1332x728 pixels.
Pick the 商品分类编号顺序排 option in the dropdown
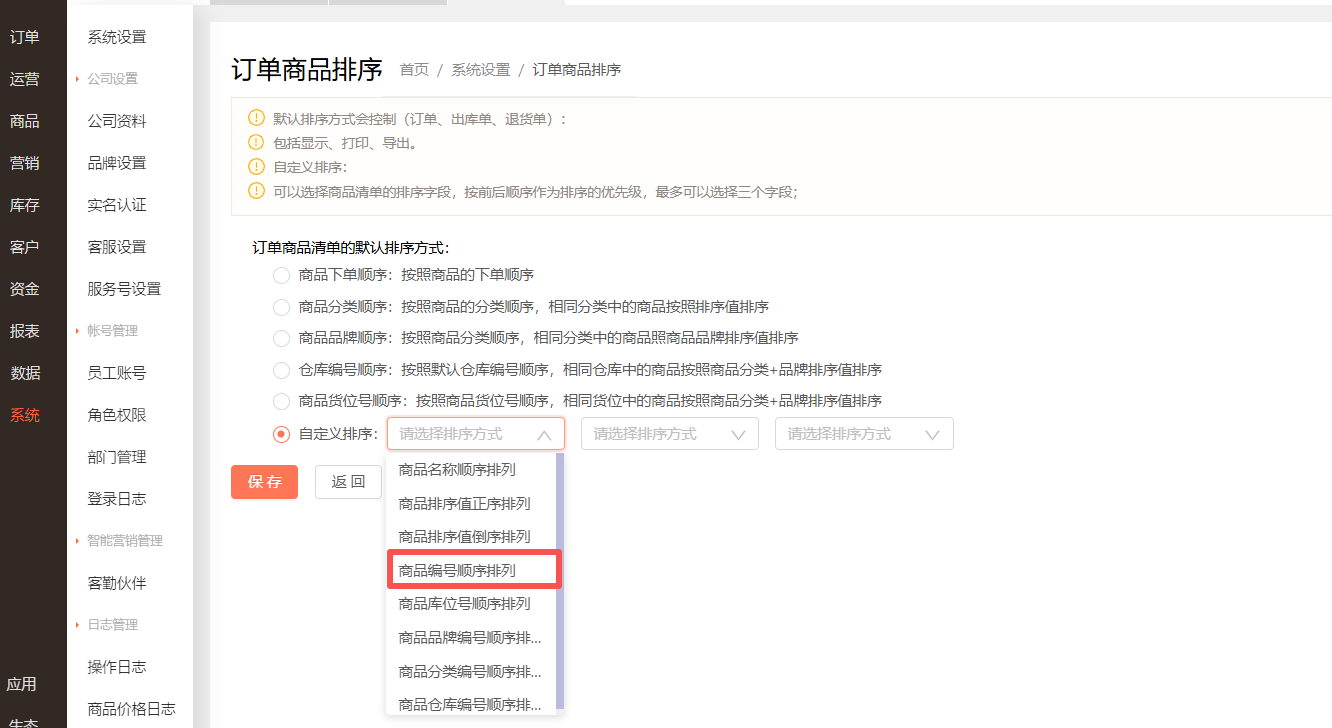tap(471, 671)
